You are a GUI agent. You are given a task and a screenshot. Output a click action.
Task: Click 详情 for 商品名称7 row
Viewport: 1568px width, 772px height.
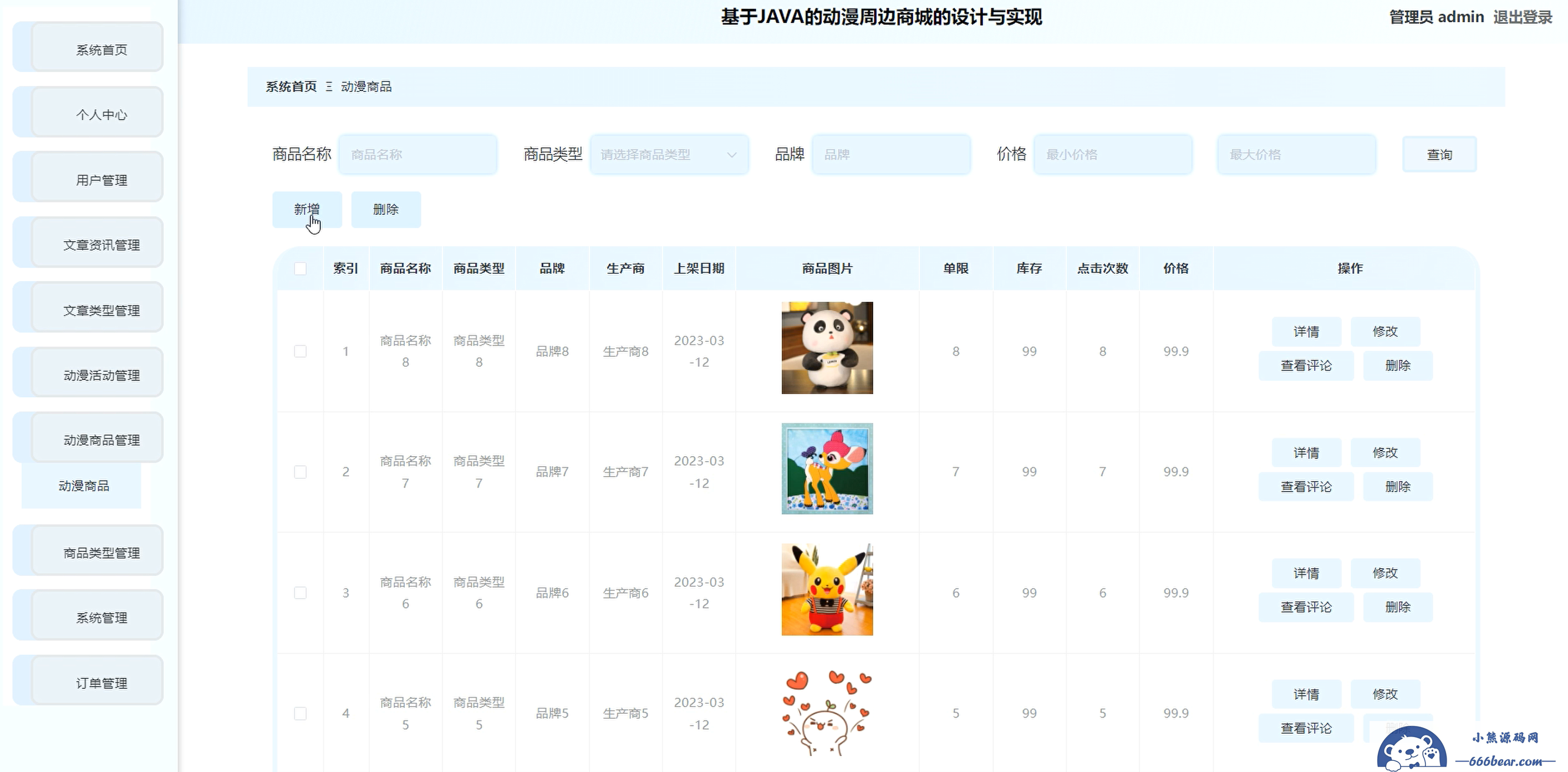[1306, 453]
